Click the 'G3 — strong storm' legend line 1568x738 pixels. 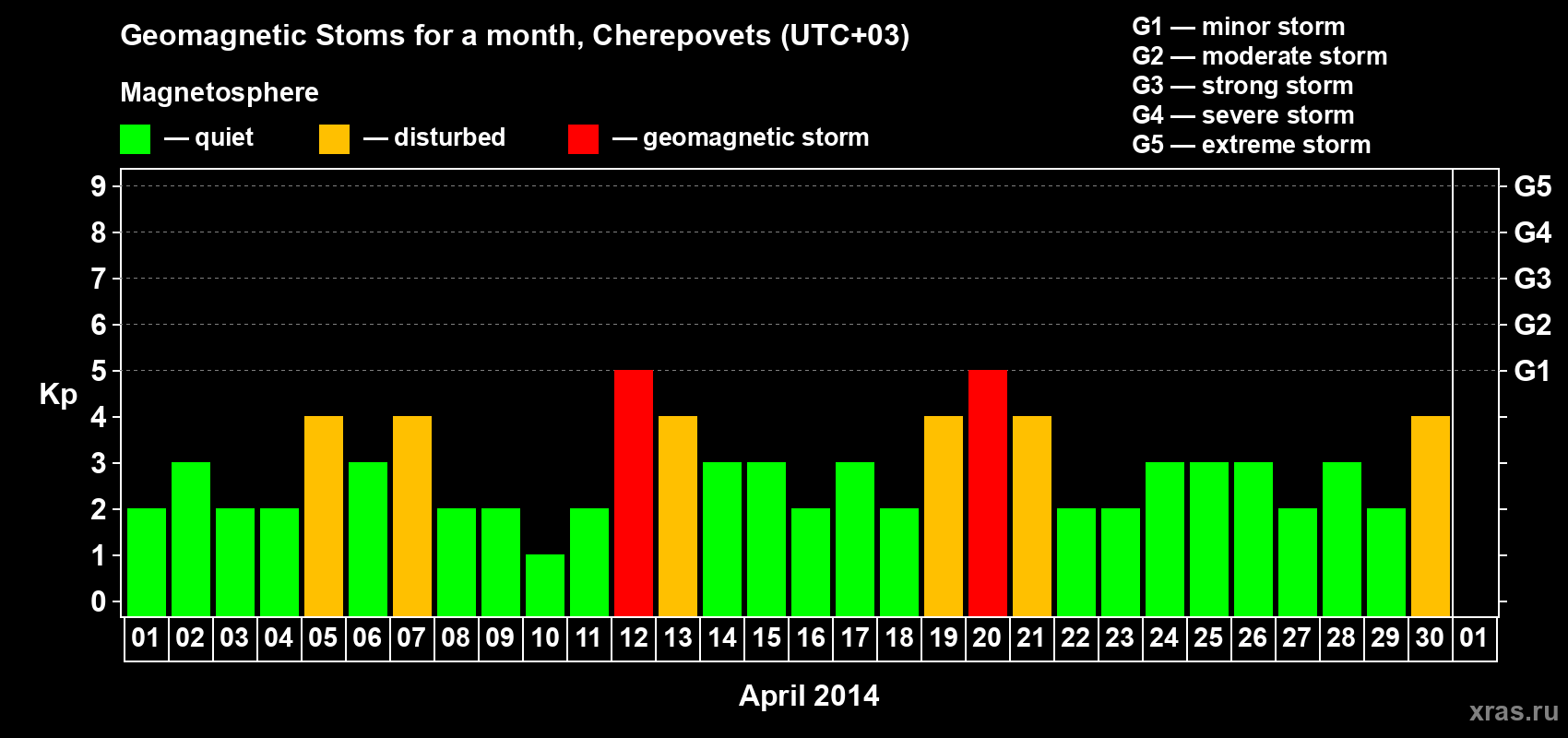(x=1242, y=86)
